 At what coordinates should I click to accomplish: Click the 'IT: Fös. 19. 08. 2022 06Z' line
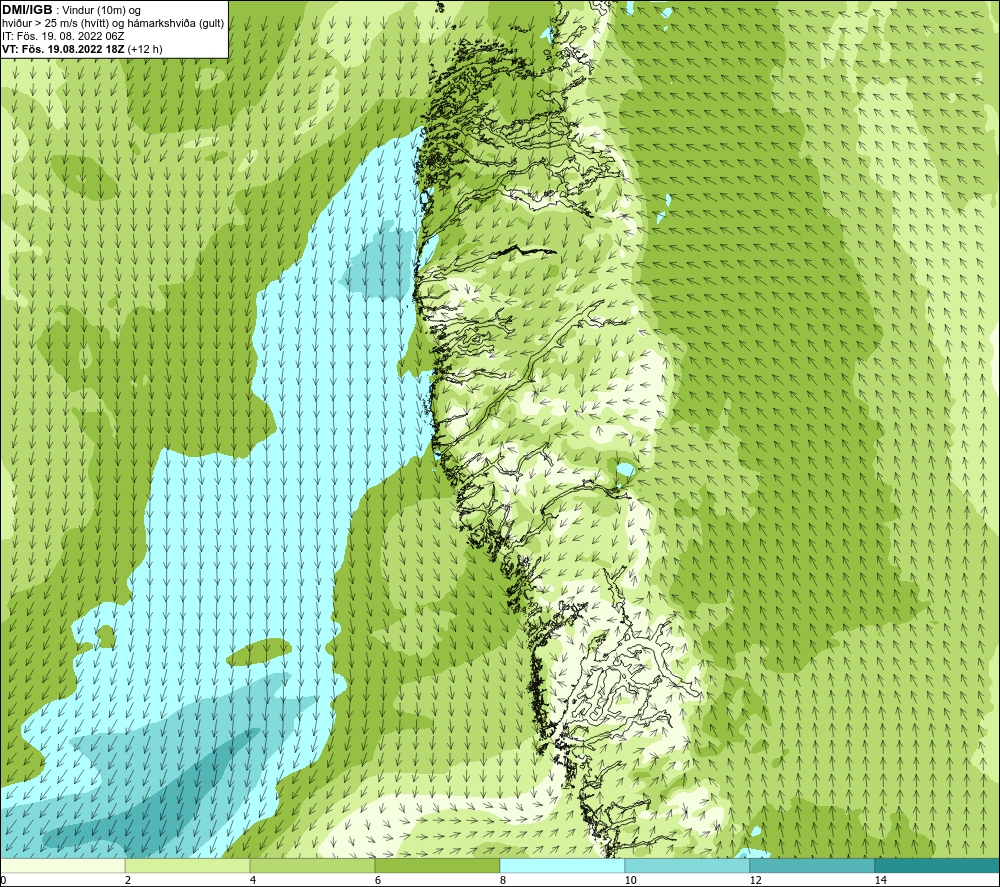[63, 36]
